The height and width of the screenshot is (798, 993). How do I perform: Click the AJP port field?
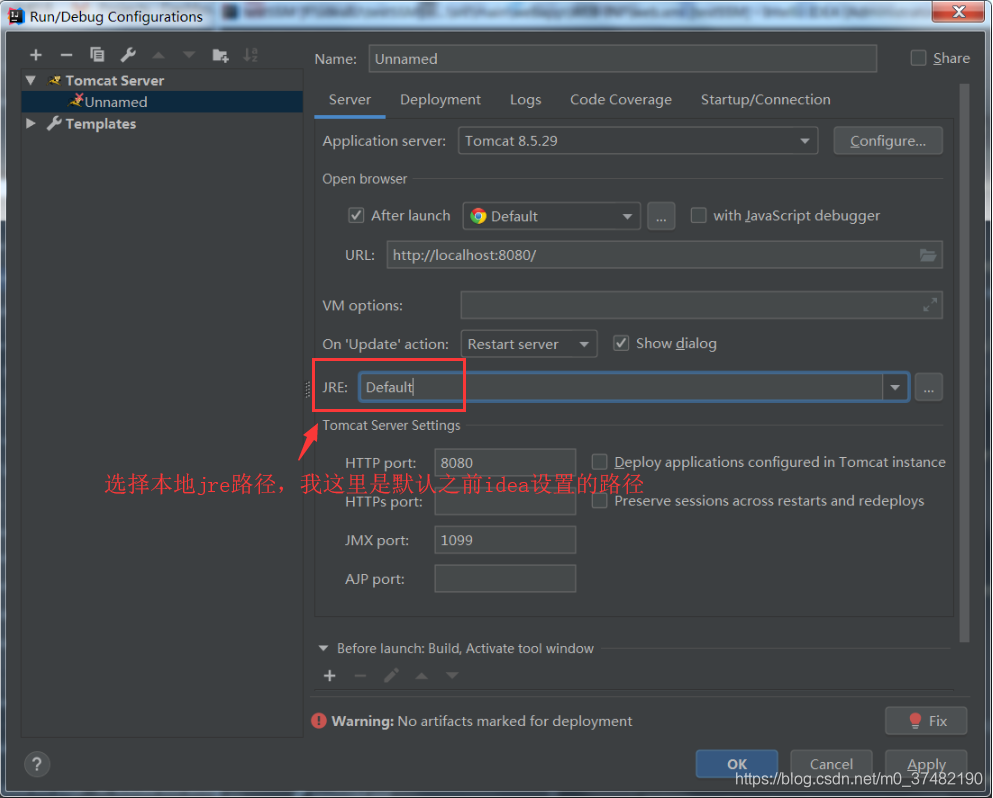coord(505,579)
